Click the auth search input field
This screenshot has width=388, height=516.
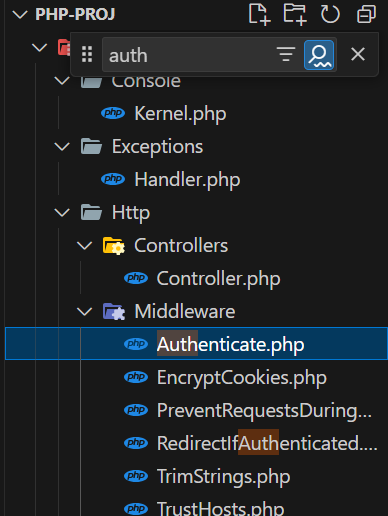coord(188,55)
